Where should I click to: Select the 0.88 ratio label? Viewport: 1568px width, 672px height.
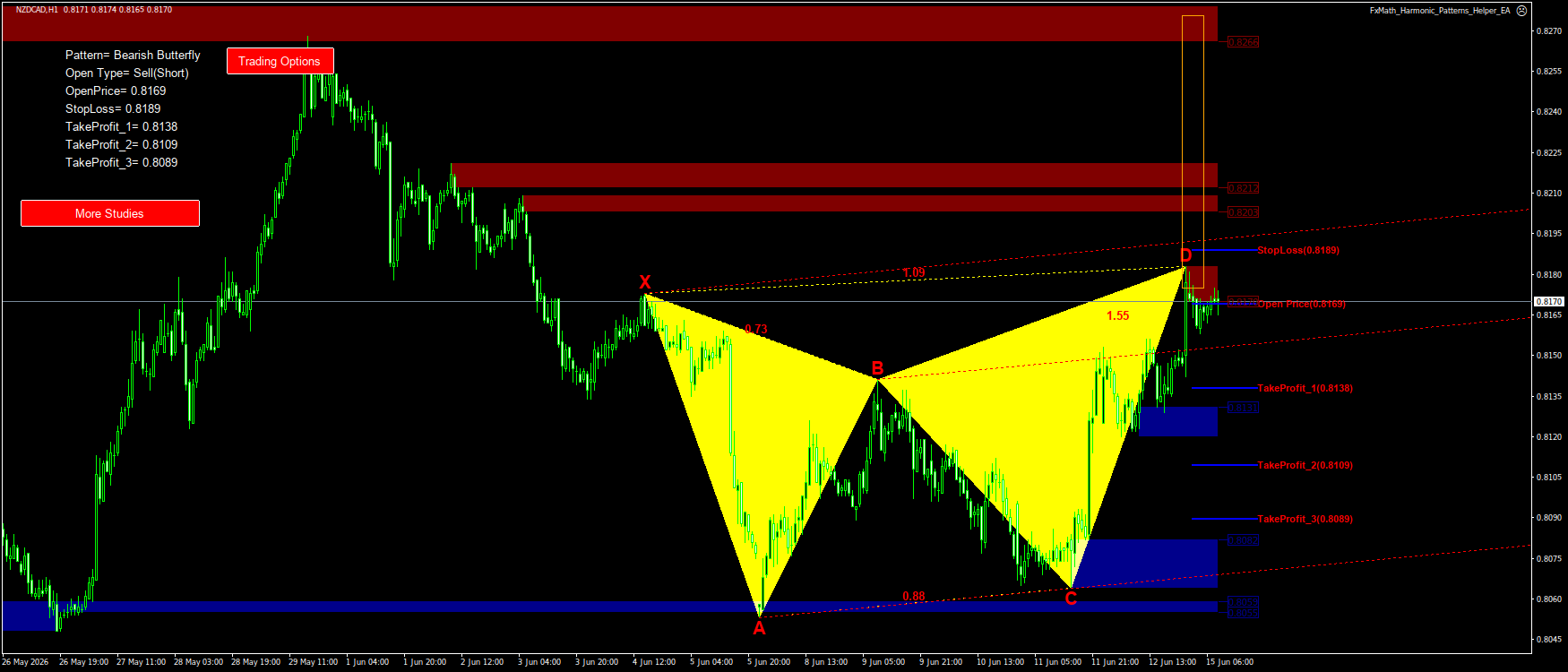coord(914,596)
